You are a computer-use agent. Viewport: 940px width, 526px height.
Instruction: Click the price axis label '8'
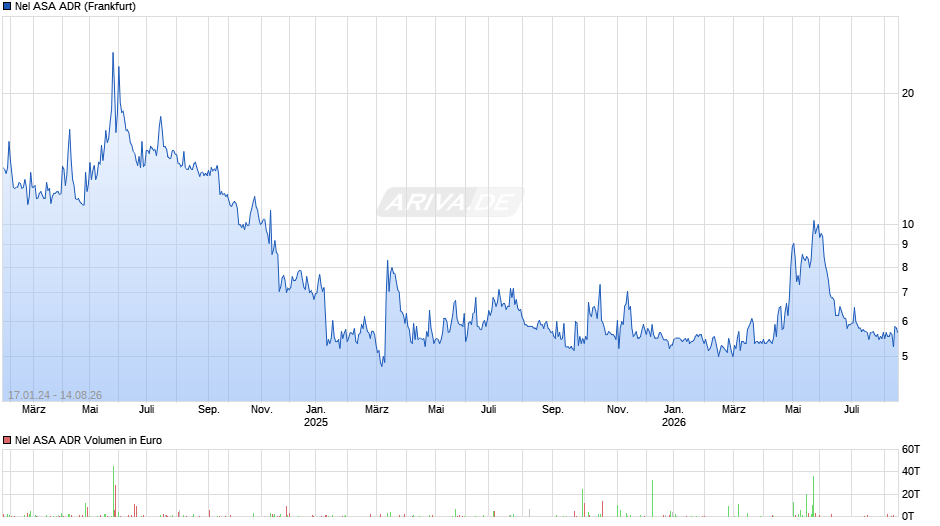[x=905, y=267]
